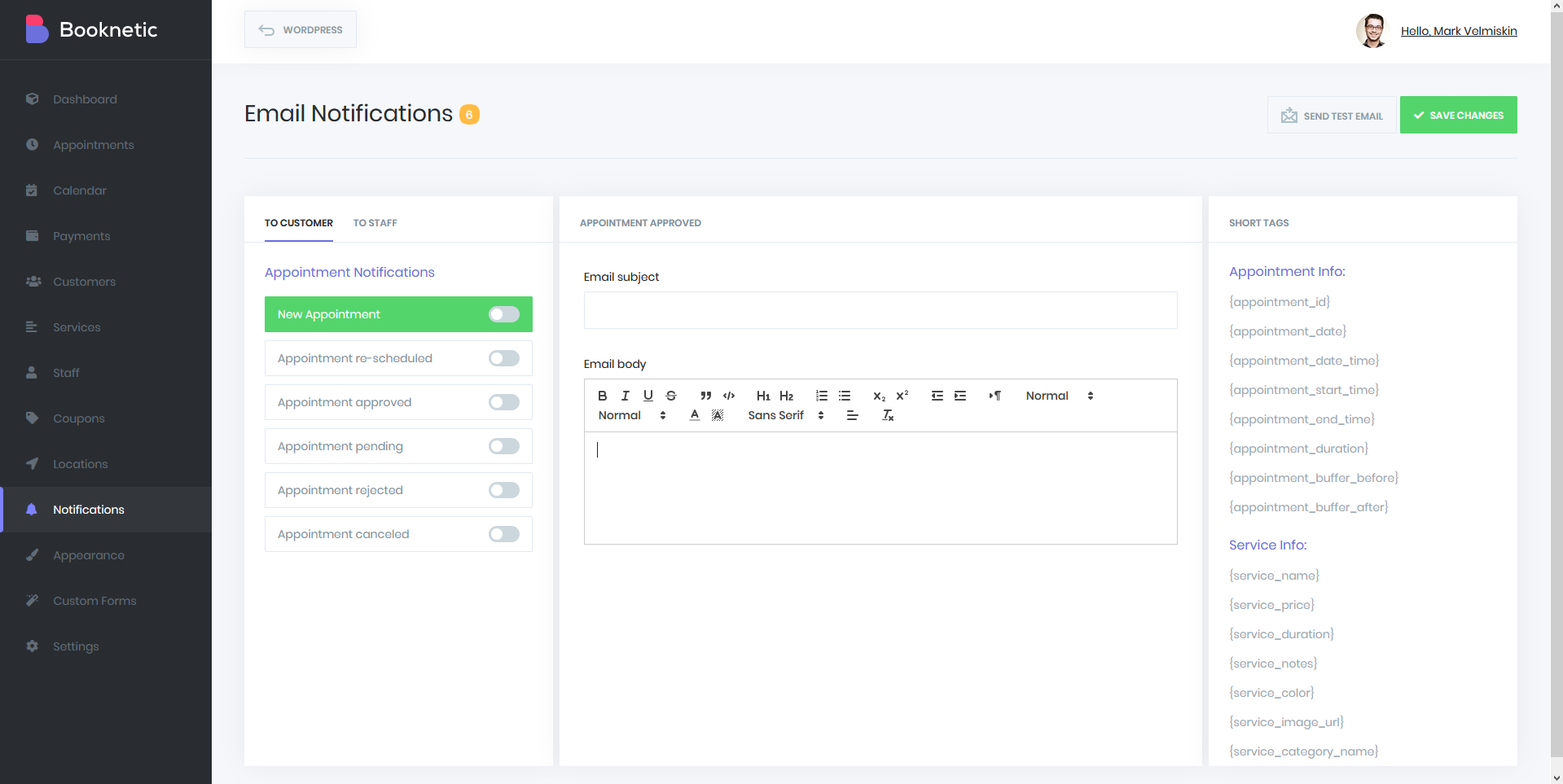Apply superscript formatting
Image resolution: width=1563 pixels, height=784 pixels.
[902, 396]
